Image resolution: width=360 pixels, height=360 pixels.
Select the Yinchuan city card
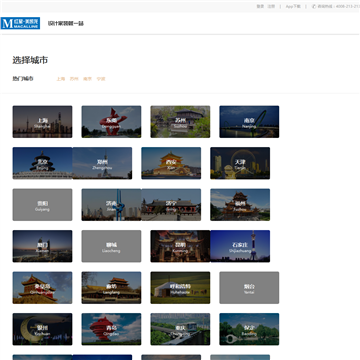pos(42,329)
